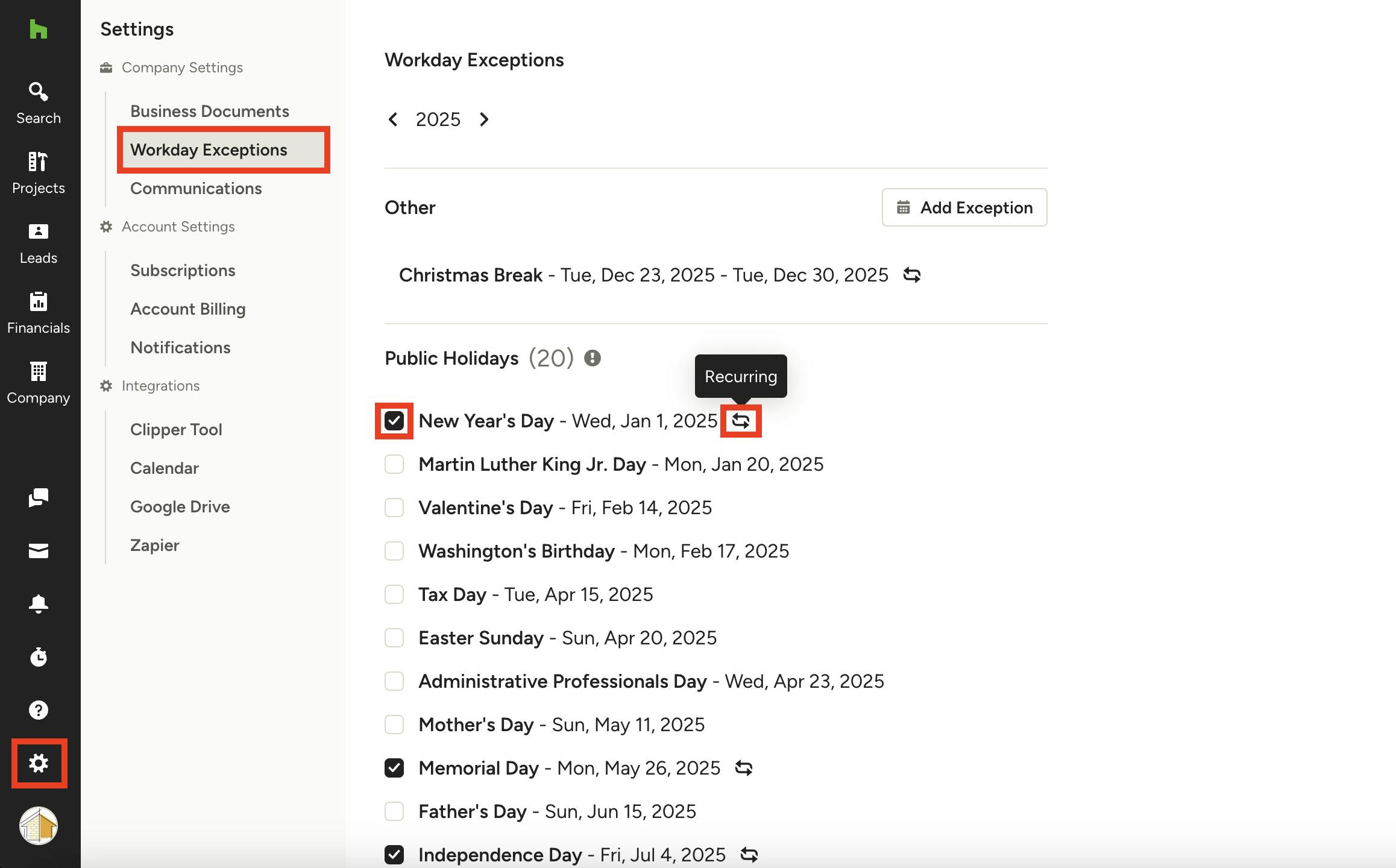Select Communications in Company Settings
1396x868 pixels.
pyautogui.click(x=196, y=188)
